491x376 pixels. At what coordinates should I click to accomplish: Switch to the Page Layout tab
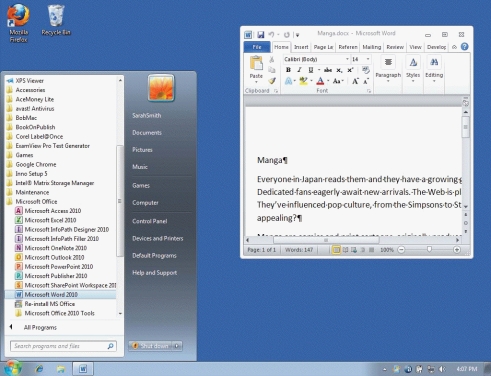[323, 47]
